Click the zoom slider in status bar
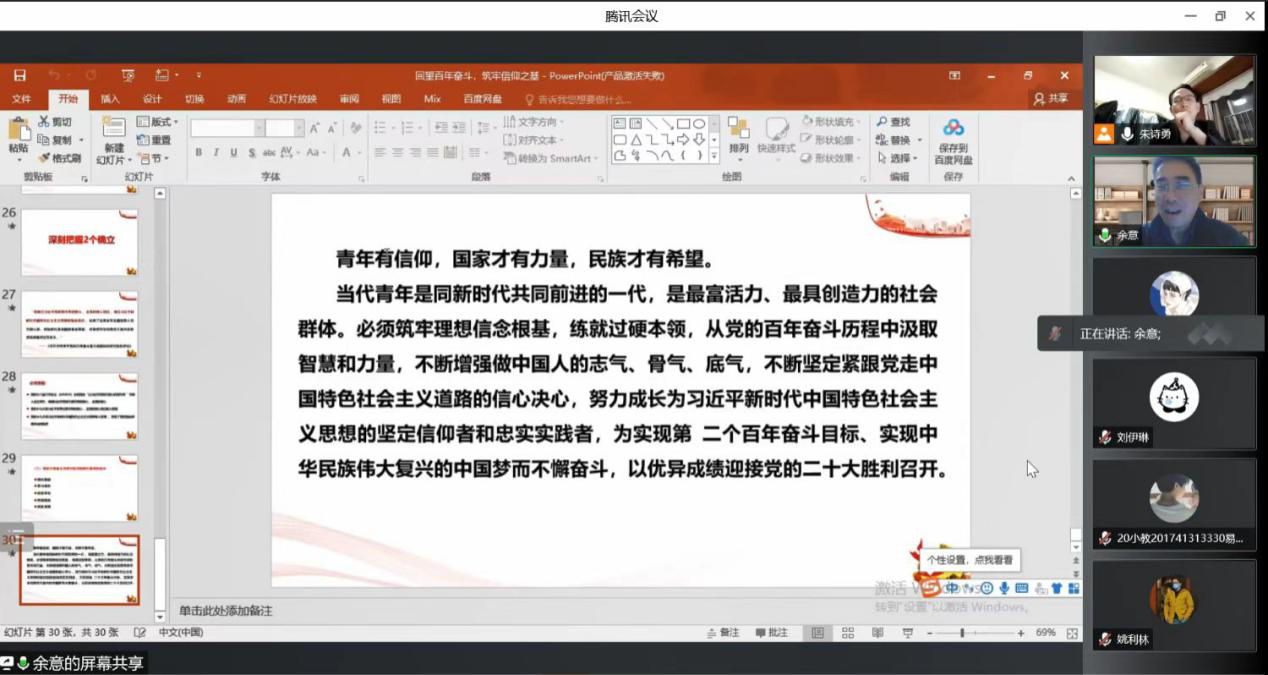The image size is (1268, 675). (x=962, y=633)
